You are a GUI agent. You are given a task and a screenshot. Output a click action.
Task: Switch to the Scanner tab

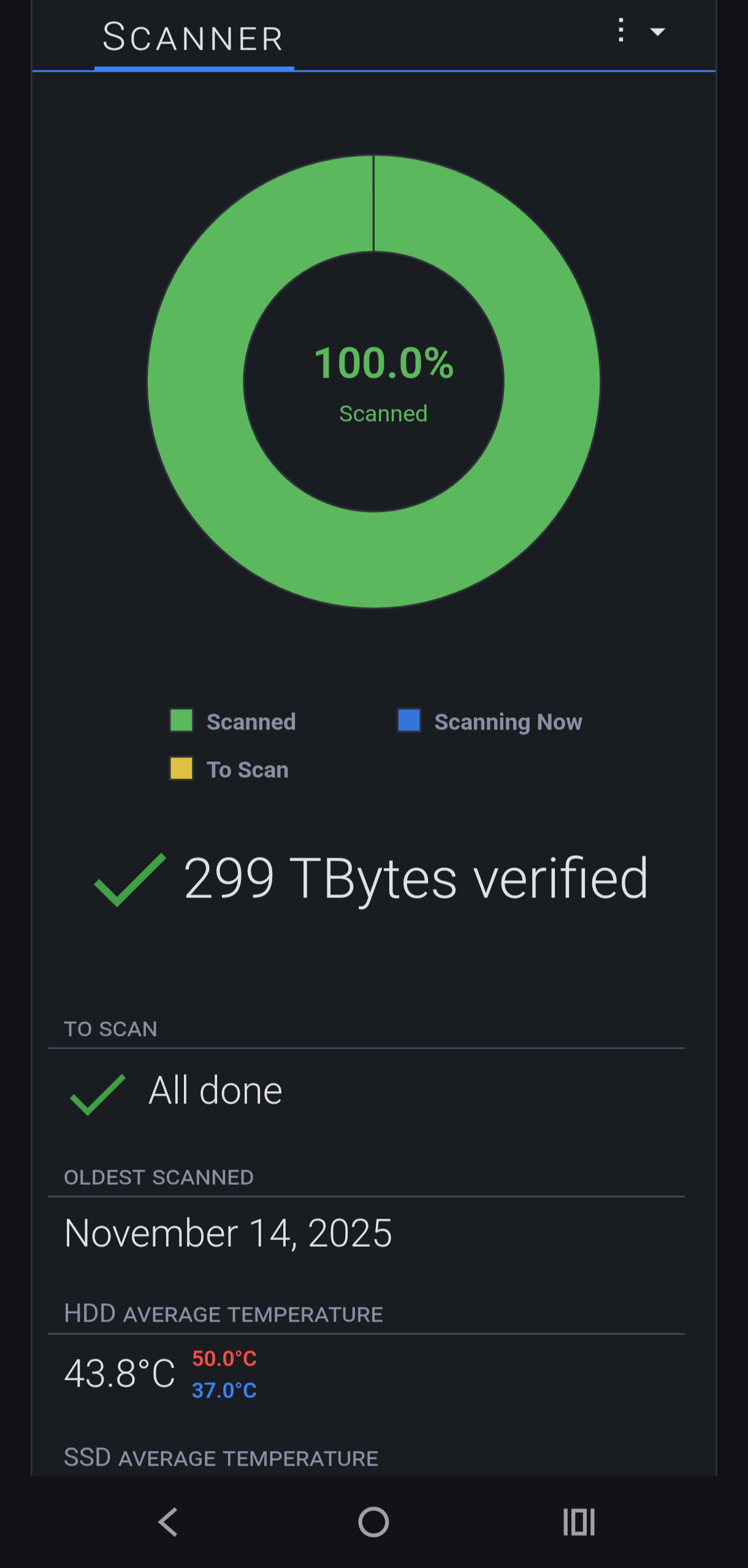pos(193,38)
